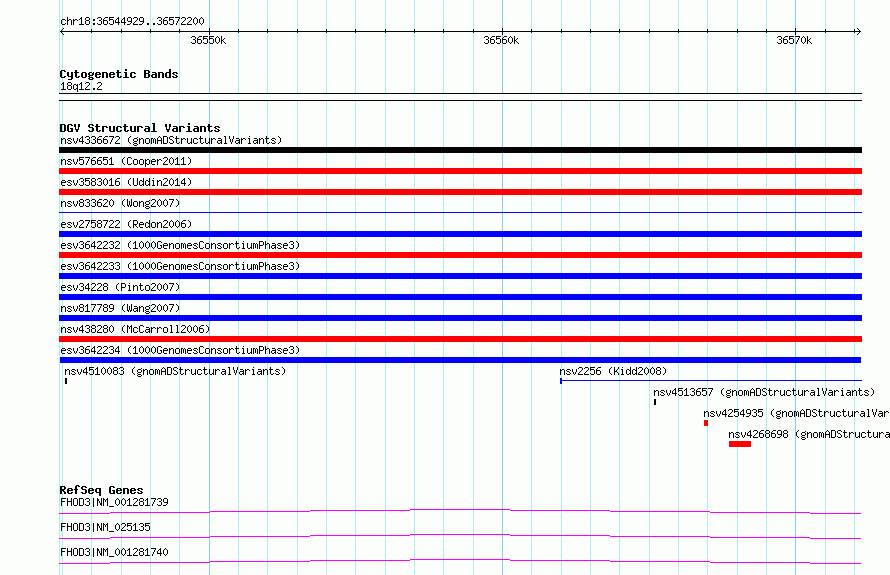Open the nsv817789 (Wang2007) label
Image resolution: width=890 pixels, height=575 pixels.
[x=120, y=308]
